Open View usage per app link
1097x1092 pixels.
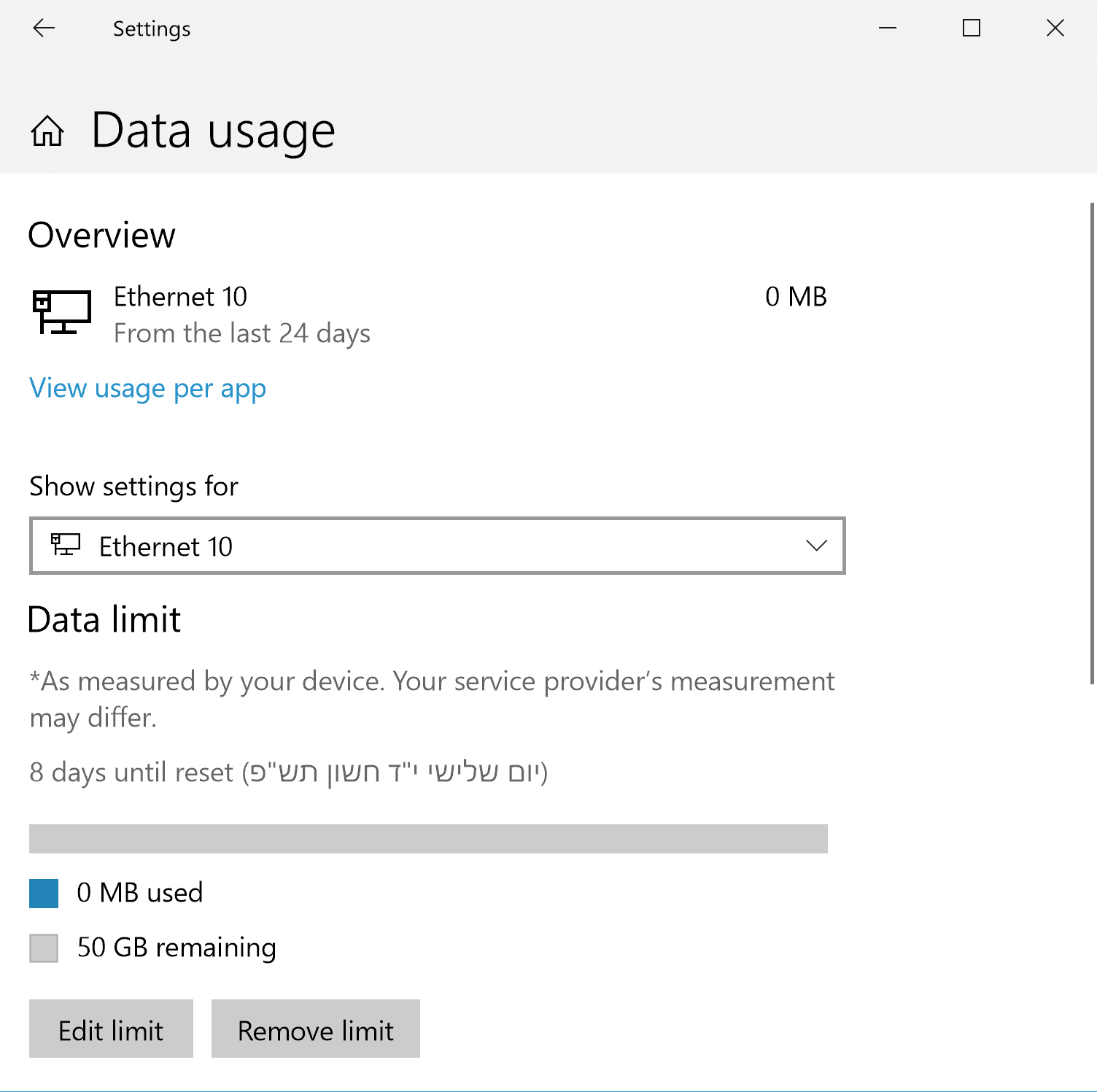click(x=147, y=389)
